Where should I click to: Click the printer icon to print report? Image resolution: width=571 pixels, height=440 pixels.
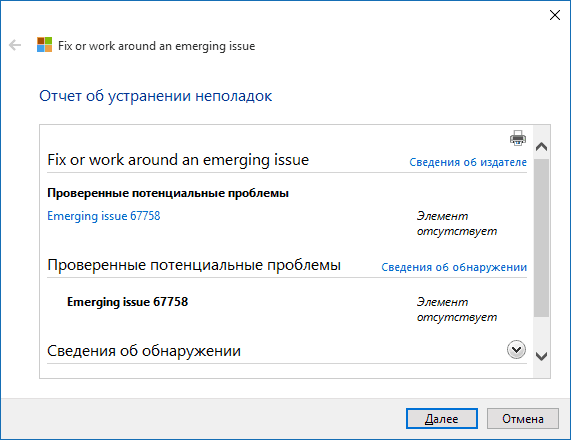(518, 138)
